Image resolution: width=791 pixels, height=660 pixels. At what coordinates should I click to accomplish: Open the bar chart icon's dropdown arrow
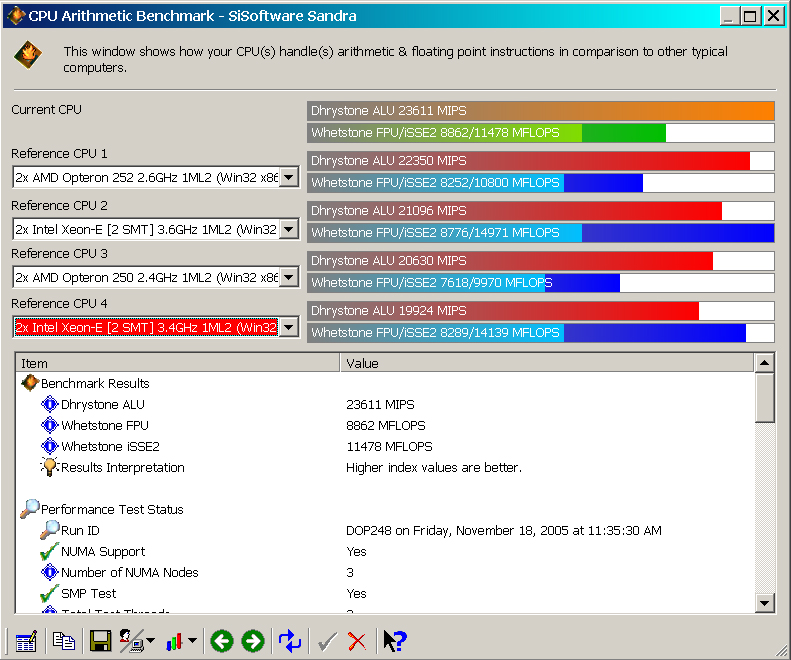[x=192, y=641]
